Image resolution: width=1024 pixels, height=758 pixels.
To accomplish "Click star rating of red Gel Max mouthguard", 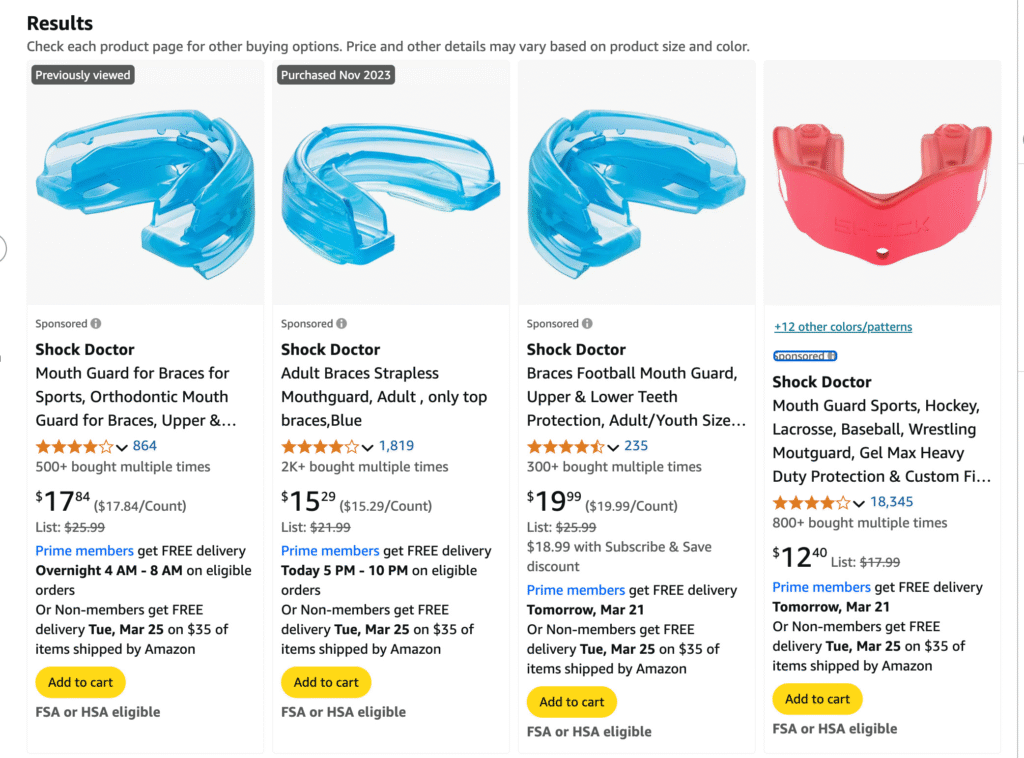I will pyautogui.click(x=811, y=502).
